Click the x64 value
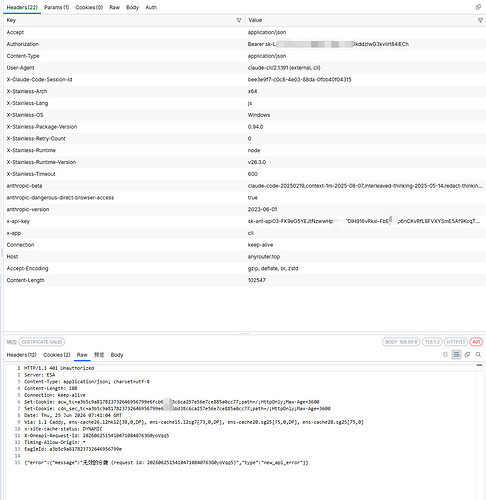 (x=252, y=91)
